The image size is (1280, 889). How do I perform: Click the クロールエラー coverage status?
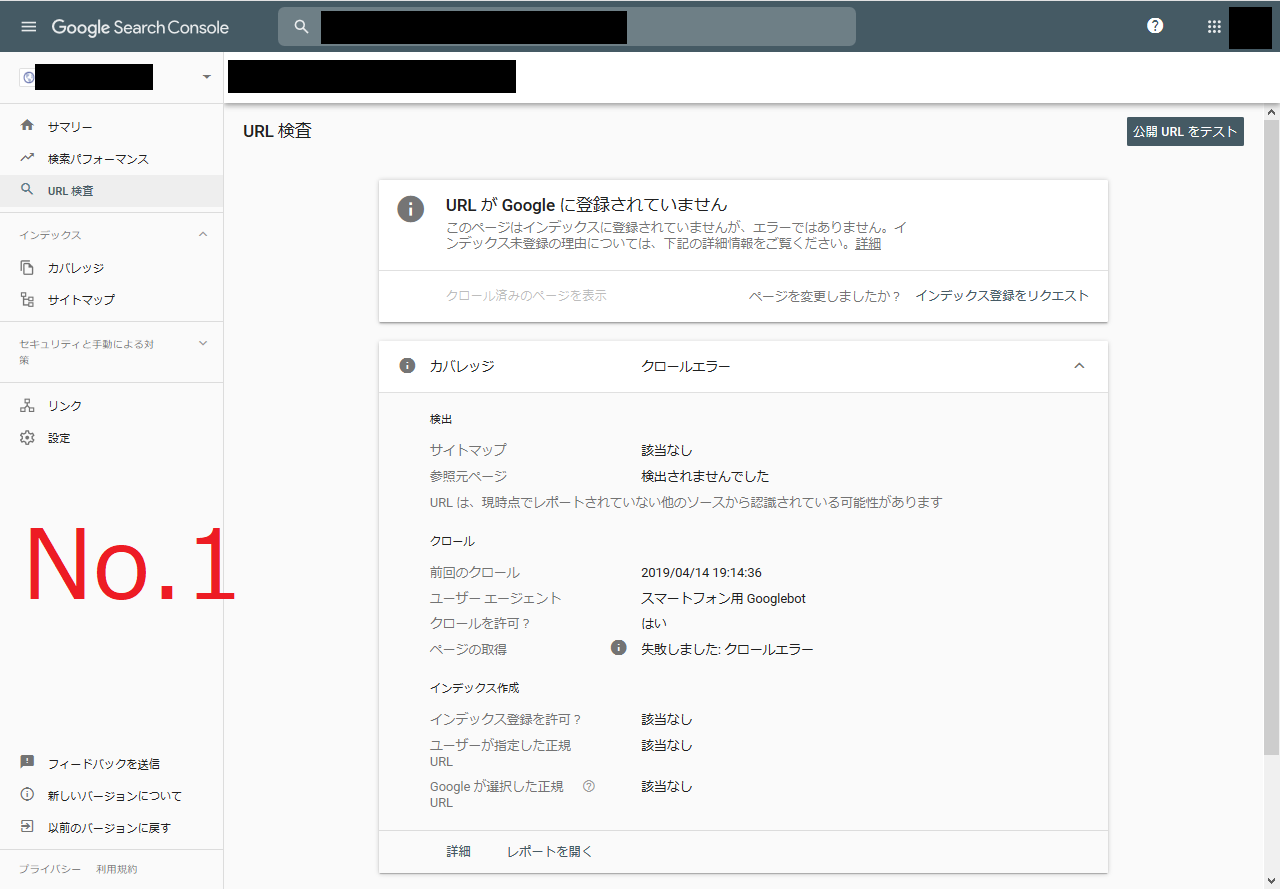pyautogui.click(x=685, y=366)
